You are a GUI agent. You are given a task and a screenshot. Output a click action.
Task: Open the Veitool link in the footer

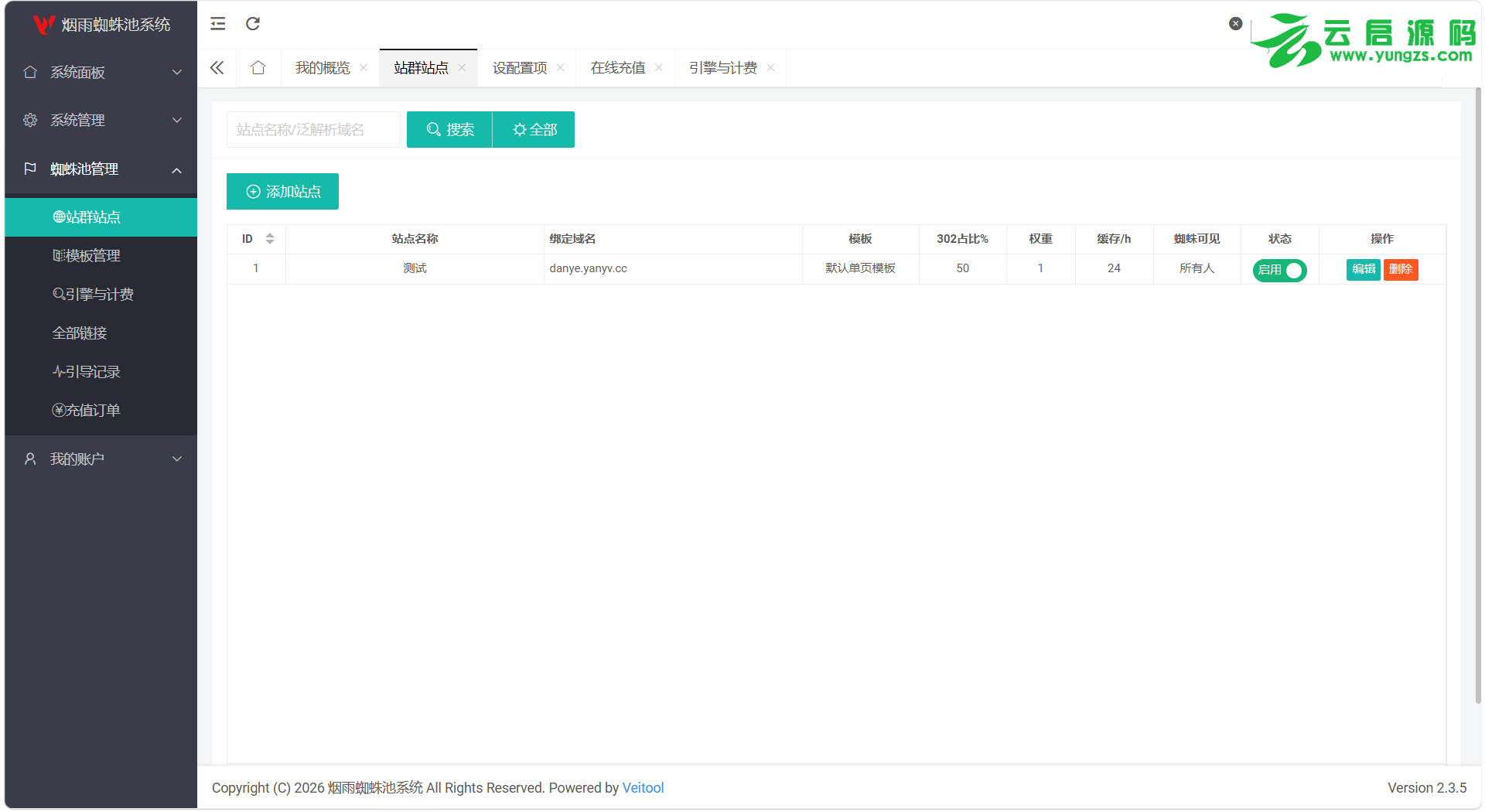643,787
